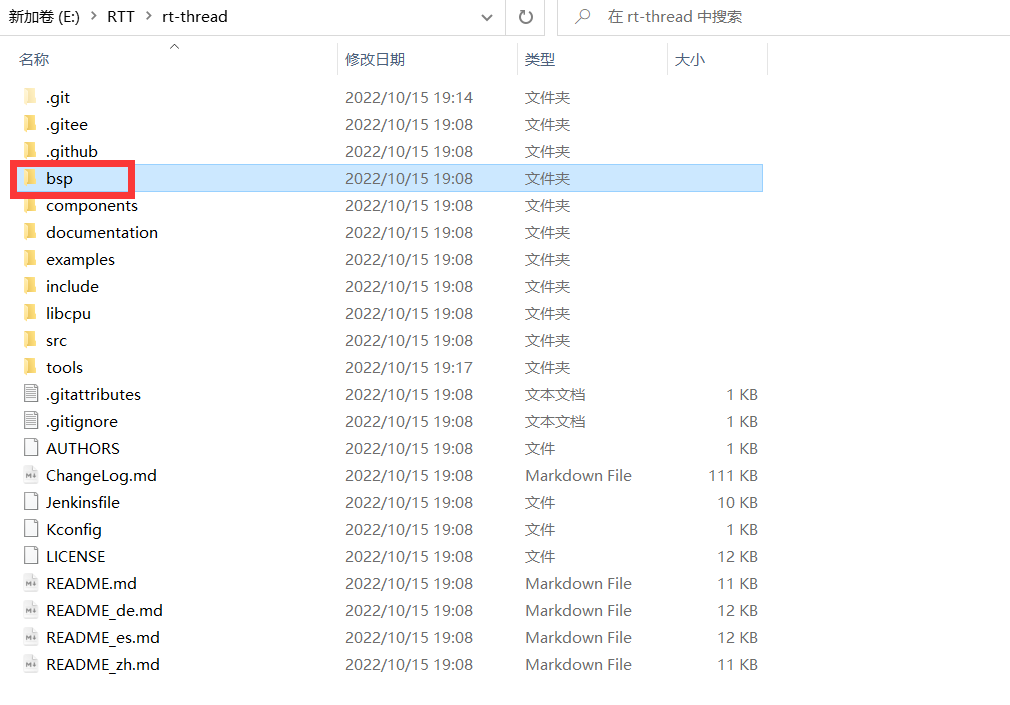Select the Kconfig file name
The width and height of the screenshot is (1010, 705).
click(x=74, y=530)
